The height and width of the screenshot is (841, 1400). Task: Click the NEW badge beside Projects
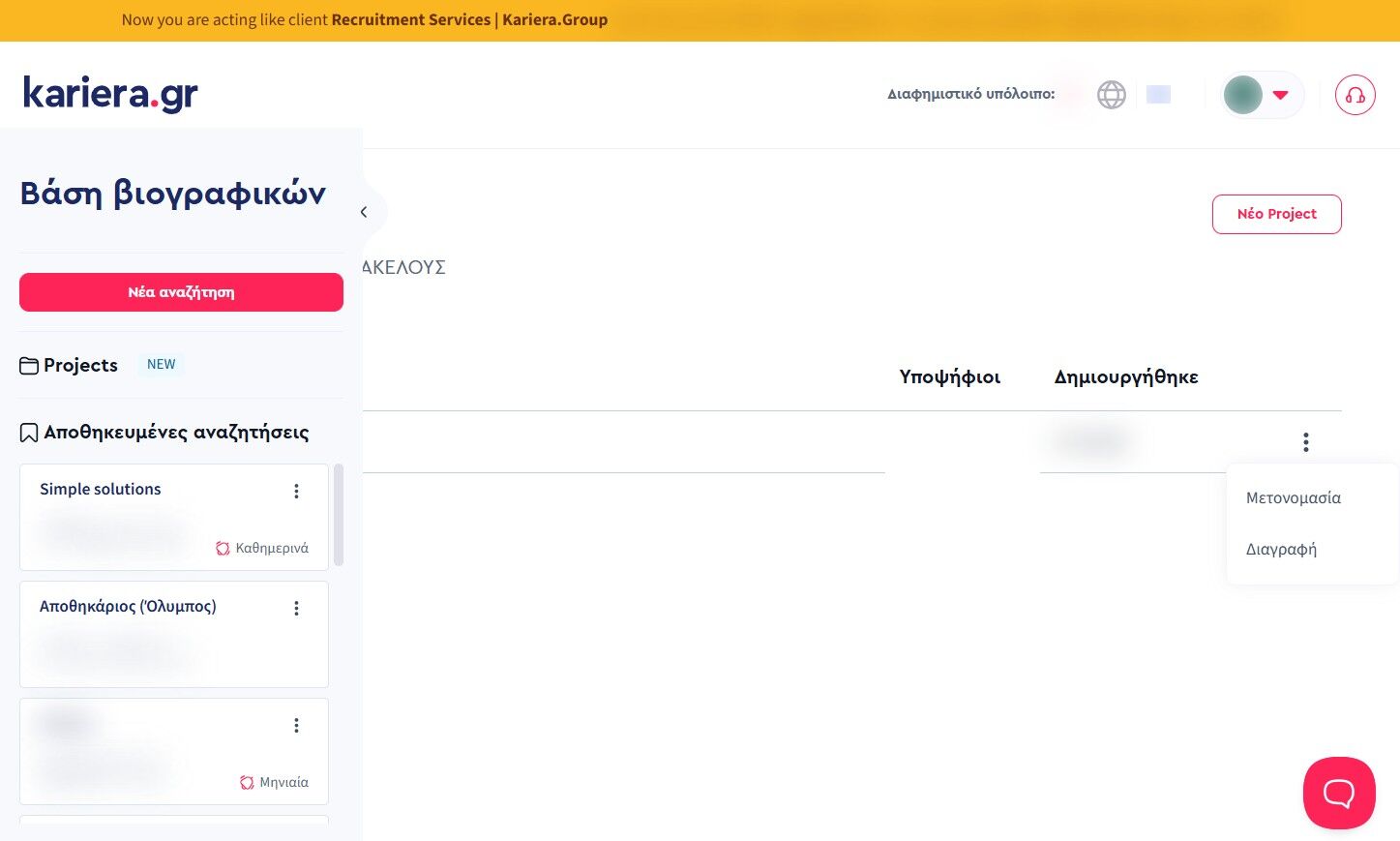click(x=161, y=365)
